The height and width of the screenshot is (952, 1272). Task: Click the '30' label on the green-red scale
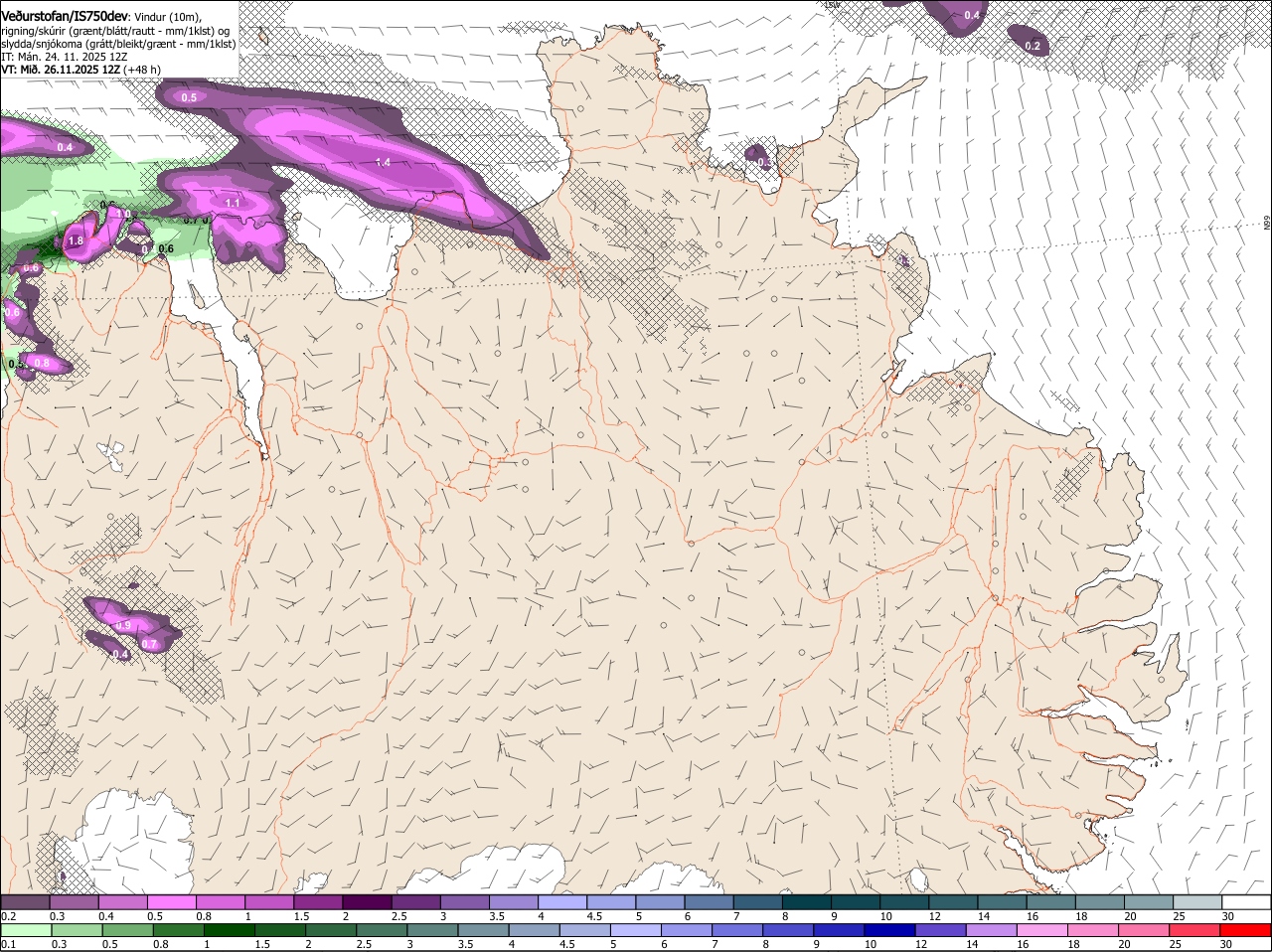coord(1225,944)
